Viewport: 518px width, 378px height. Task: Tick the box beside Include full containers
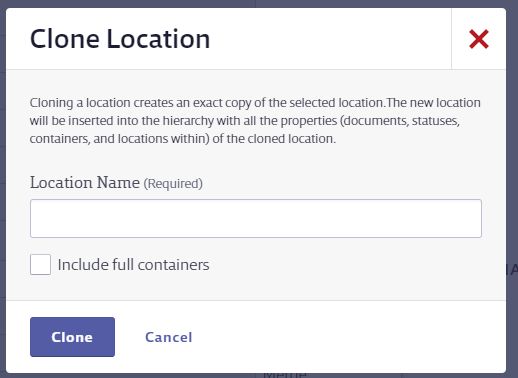(x=40, y=264)
